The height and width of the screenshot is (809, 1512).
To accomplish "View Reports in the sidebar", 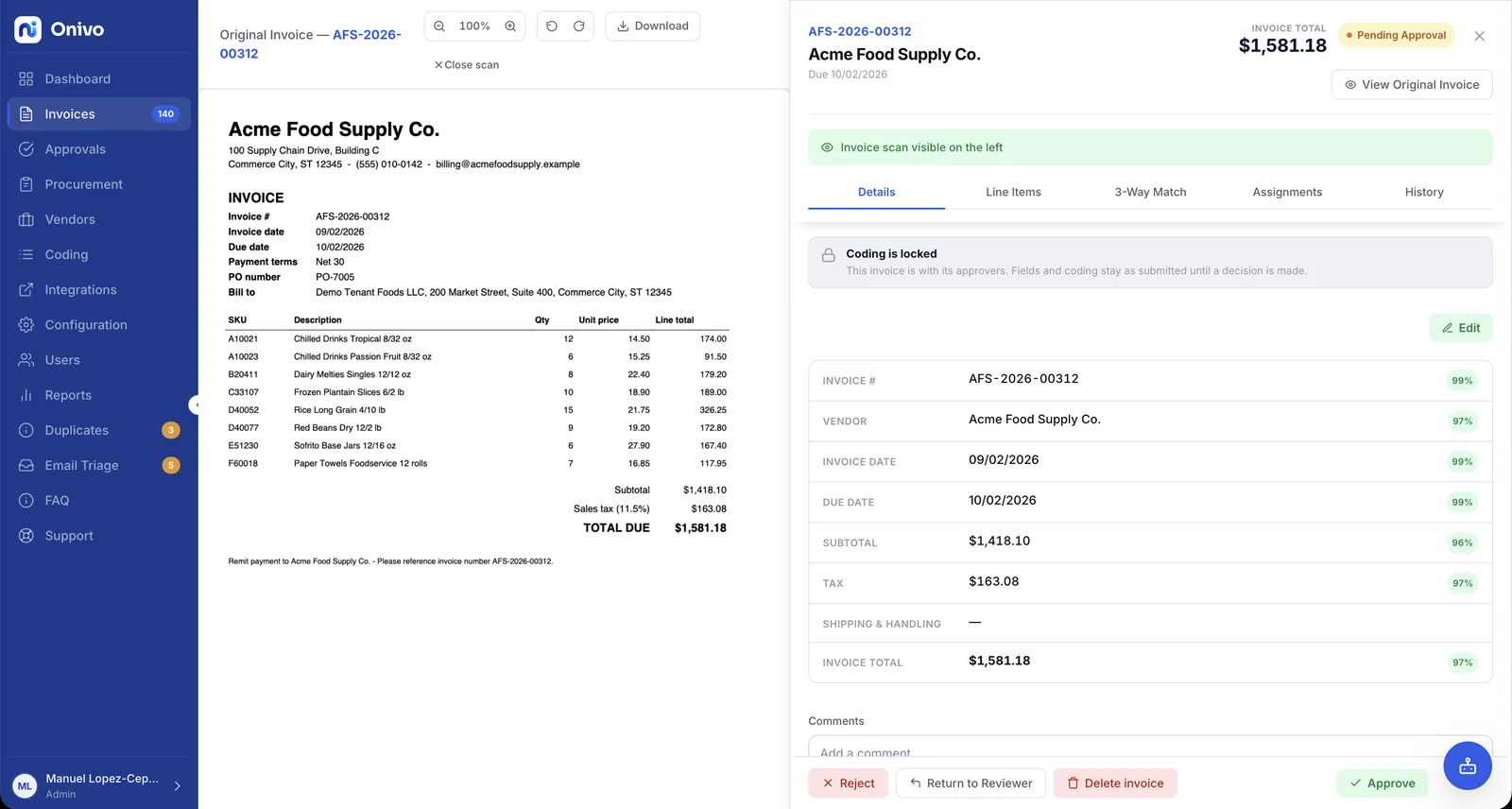I will click(x=99, y=395).
